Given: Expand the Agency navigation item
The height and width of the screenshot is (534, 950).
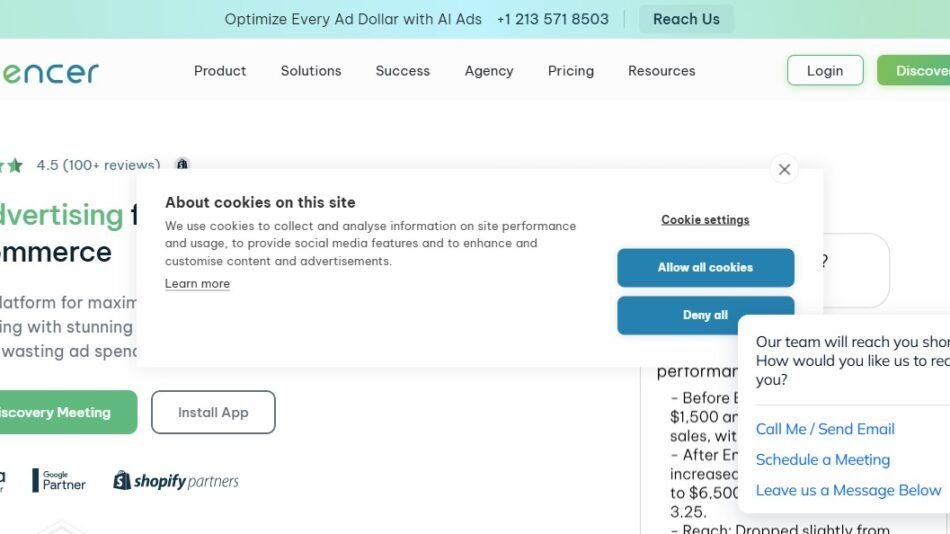Looking at the screenshot, I should pos(489,71).
